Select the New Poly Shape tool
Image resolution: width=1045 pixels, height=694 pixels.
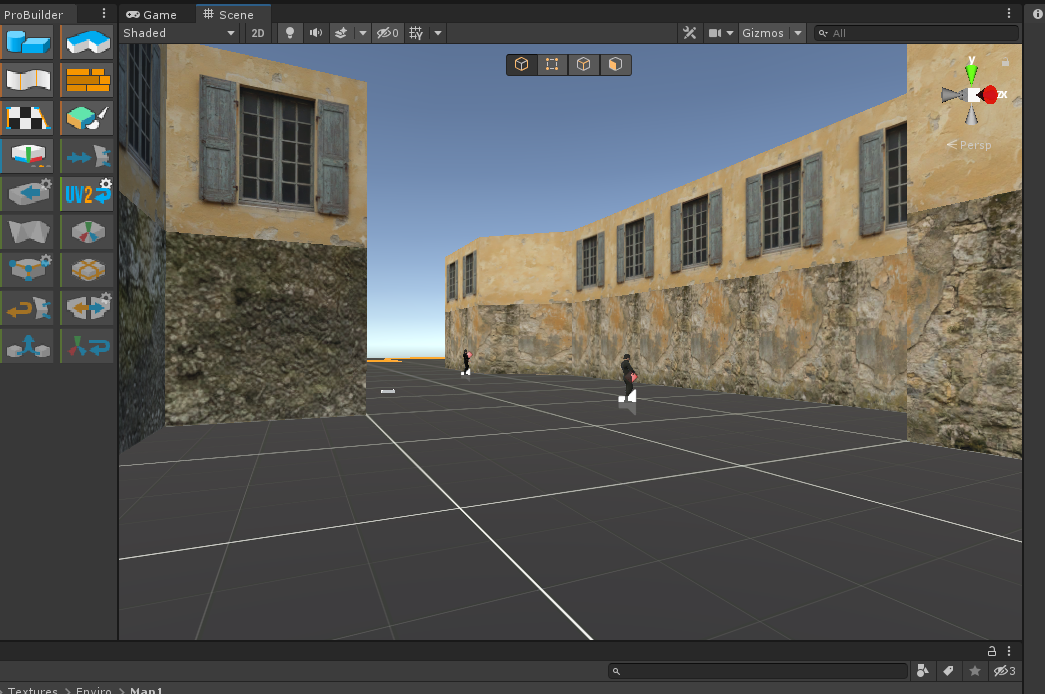point(87,42)
